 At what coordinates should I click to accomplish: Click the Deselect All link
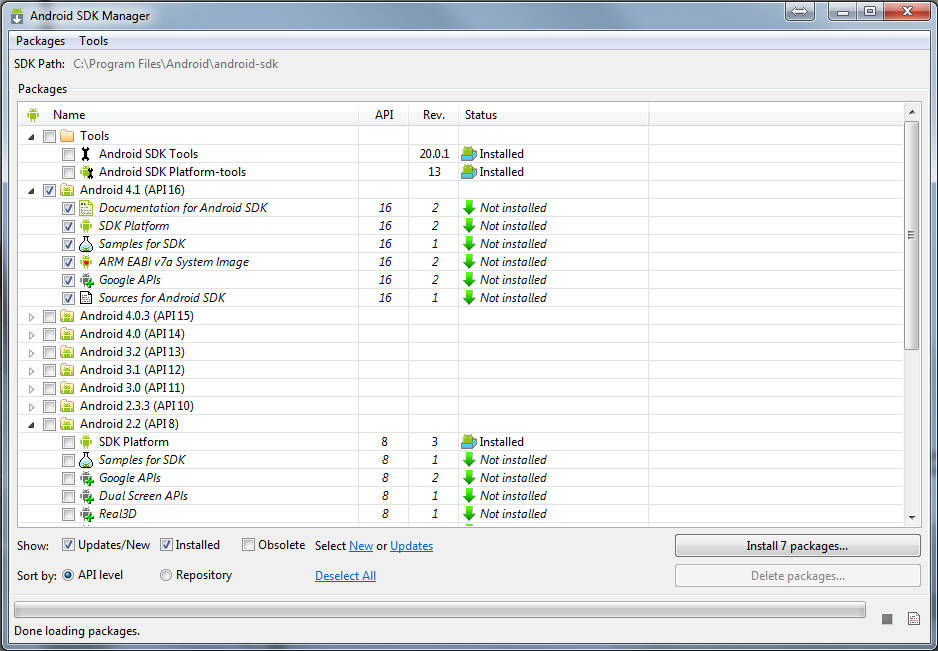point(345,576)
